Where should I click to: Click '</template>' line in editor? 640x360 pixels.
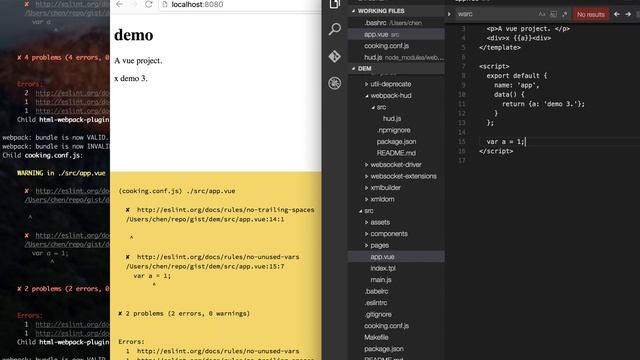click(500, 47)
